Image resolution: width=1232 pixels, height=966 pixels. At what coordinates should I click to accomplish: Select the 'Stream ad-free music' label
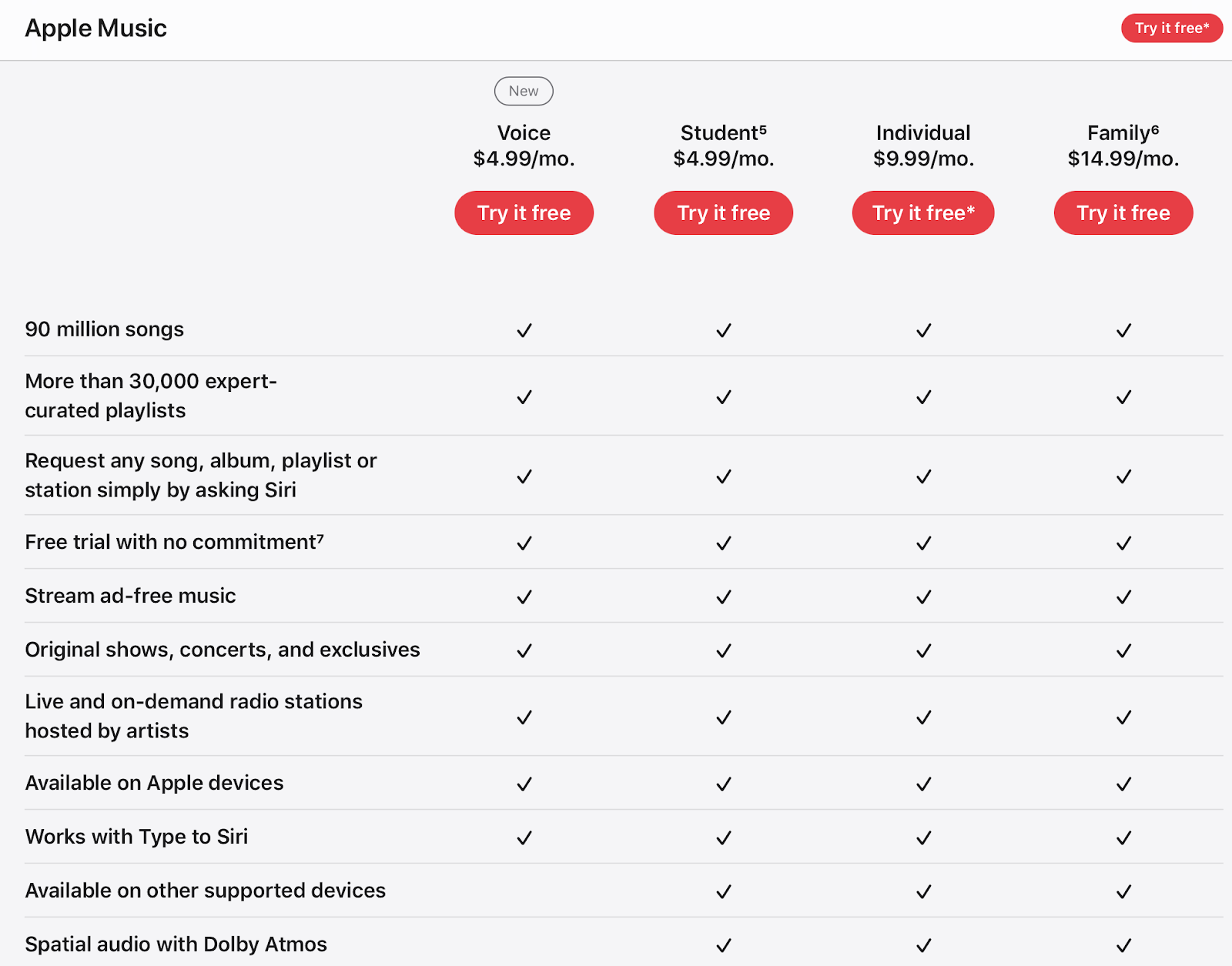(x=130, y=596)
